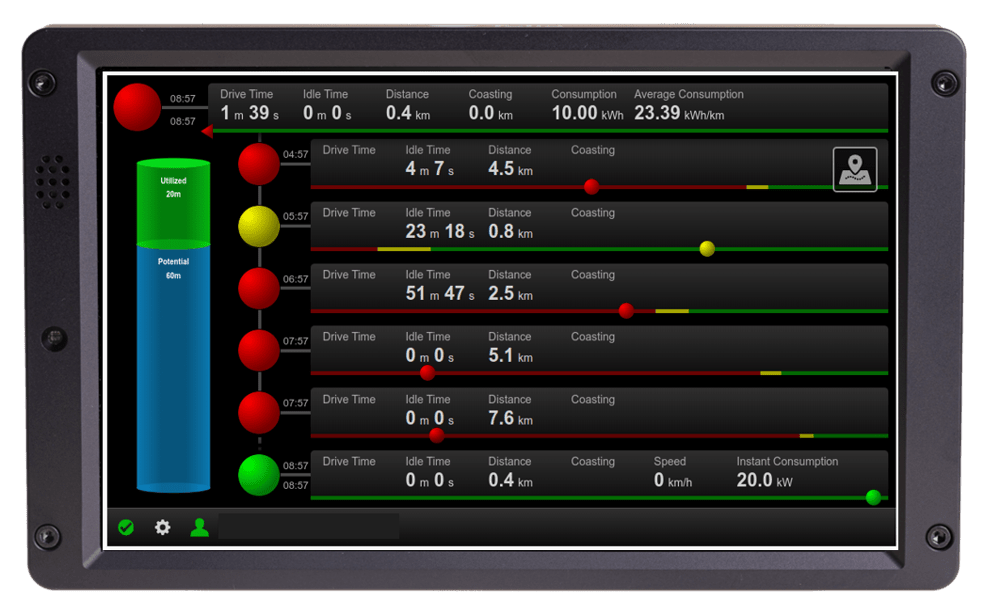The width and height of the screenshot is (1000, 614).
Task: Select the yellow 05:57 trip indicator
Action: pyautogui.click(x=259, y=227)
